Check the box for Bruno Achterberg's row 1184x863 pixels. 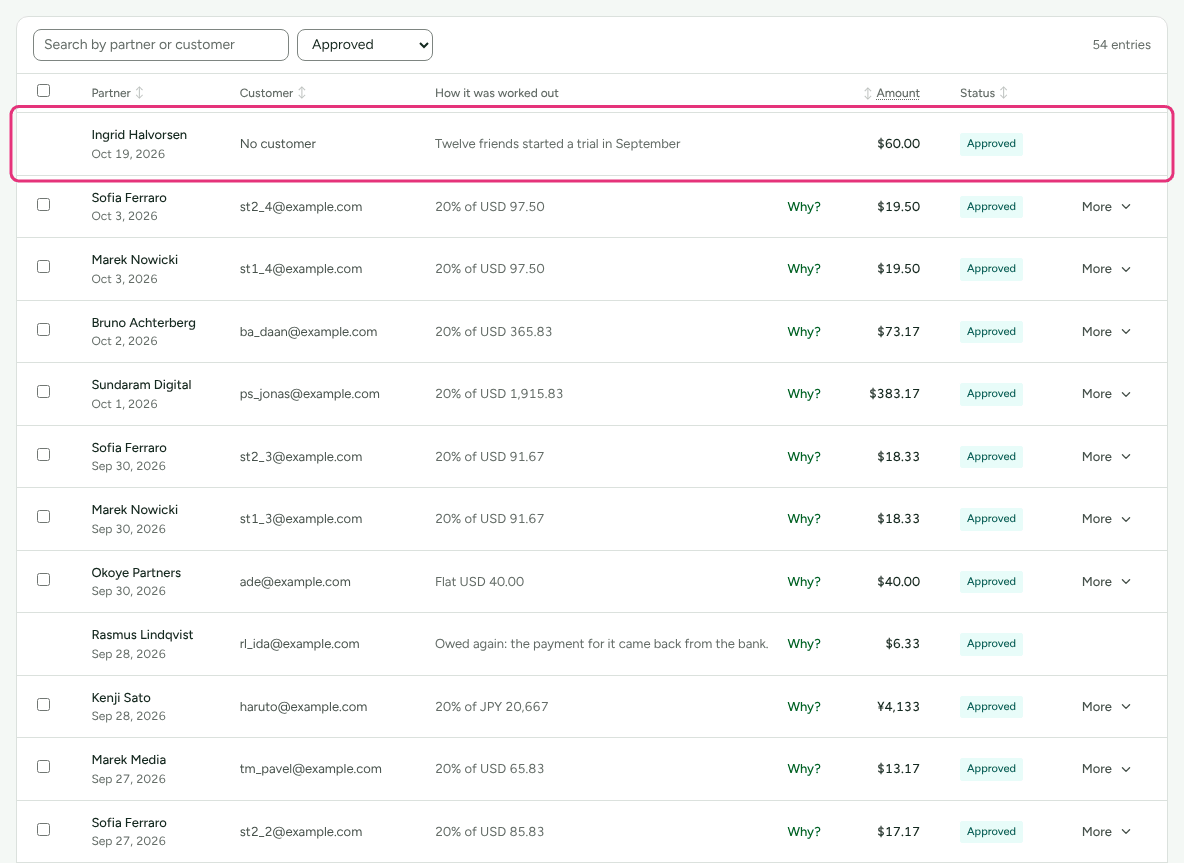pos(44,330)
